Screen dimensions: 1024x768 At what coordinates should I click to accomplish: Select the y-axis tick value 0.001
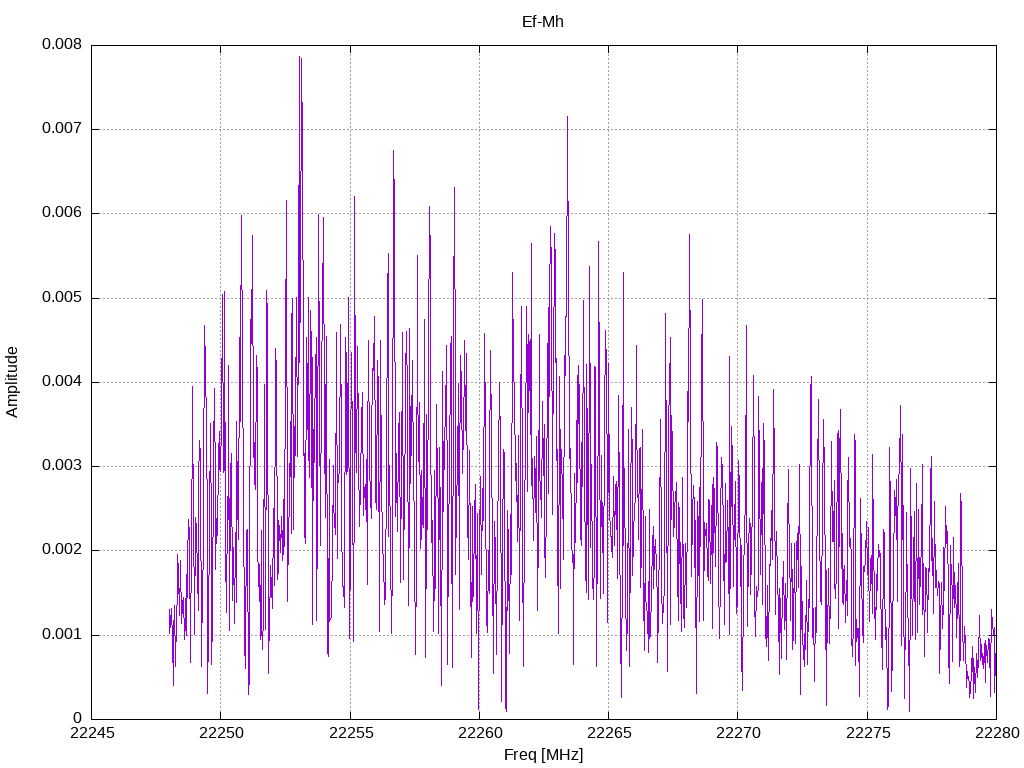[62, 635]
